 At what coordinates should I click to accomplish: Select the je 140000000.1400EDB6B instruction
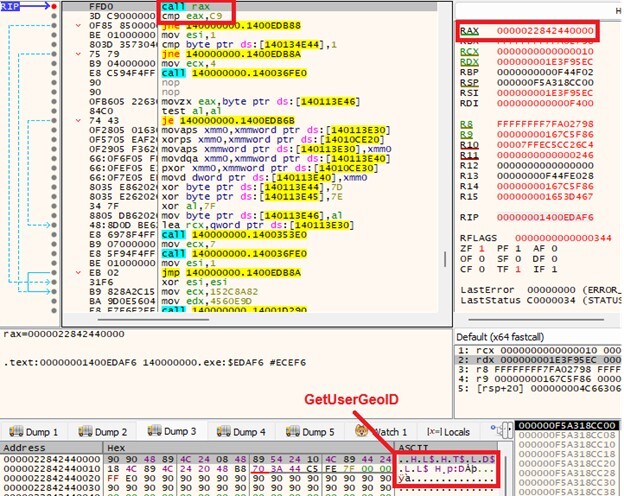(228, 121)
